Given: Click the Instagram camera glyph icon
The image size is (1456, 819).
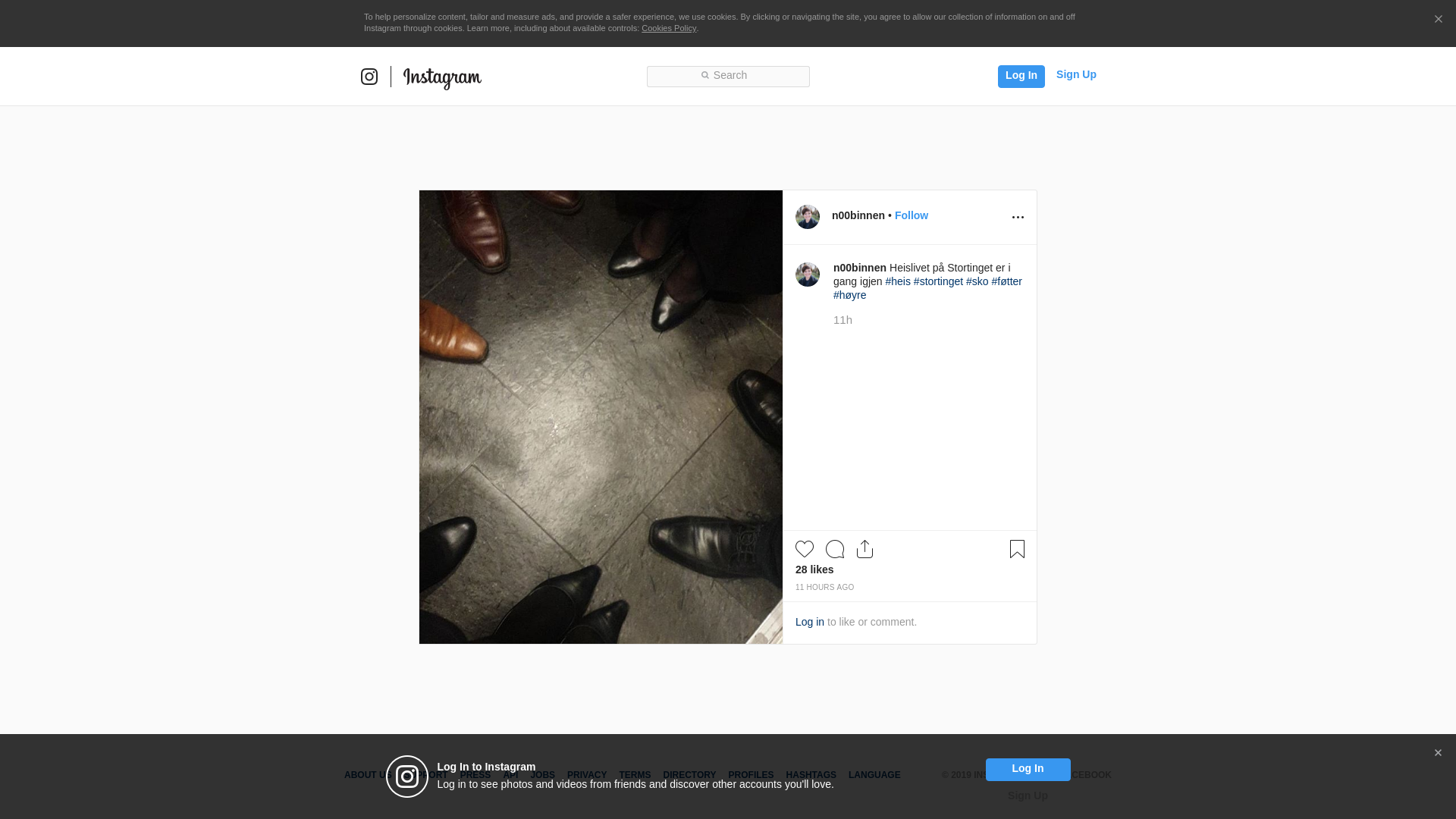Looking at the screenshot, I should [x=369, y=77].
